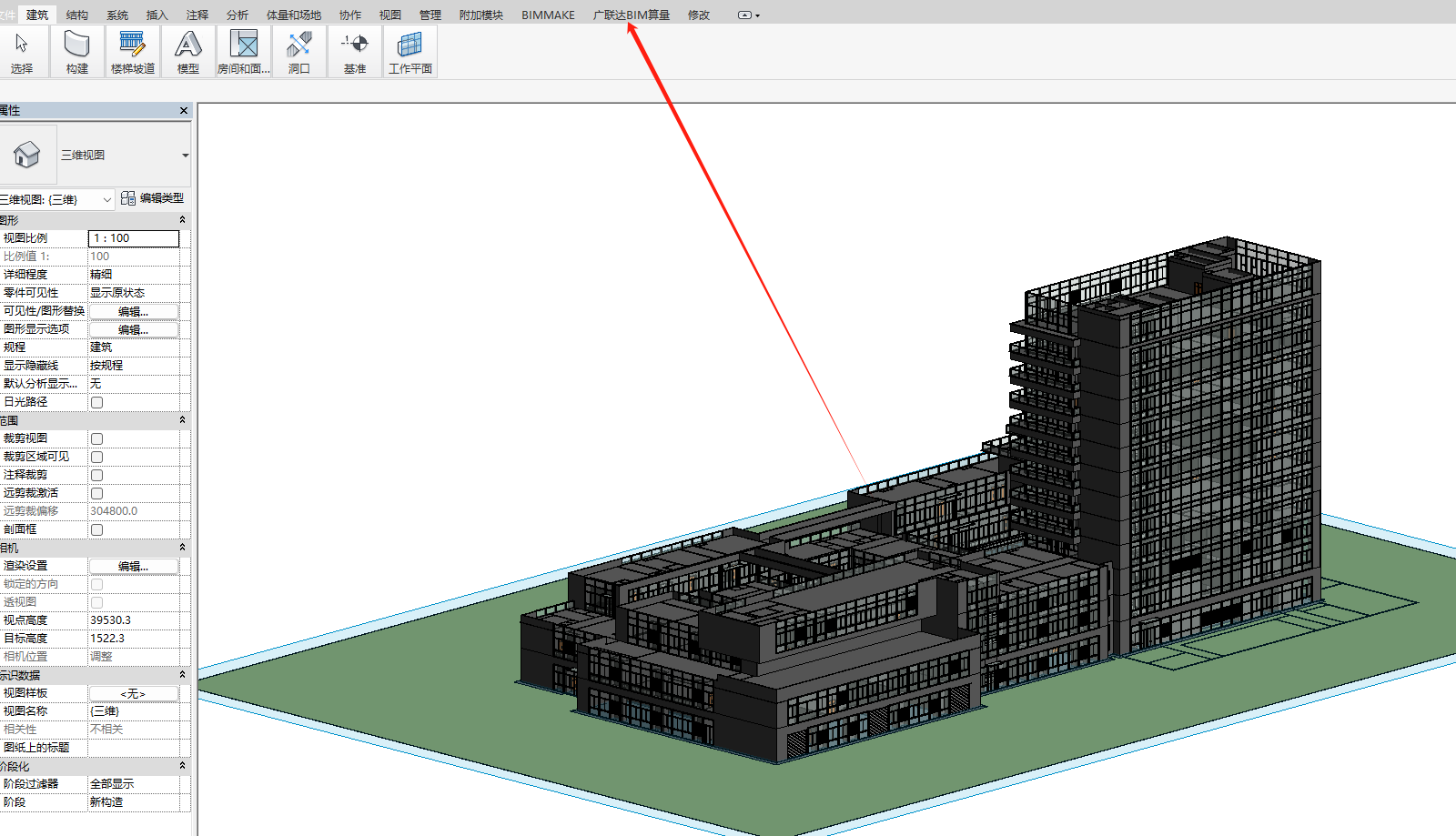This screenshot has height=836, width=1456.
Task: Close the properties panel
Action: point(184,111)
